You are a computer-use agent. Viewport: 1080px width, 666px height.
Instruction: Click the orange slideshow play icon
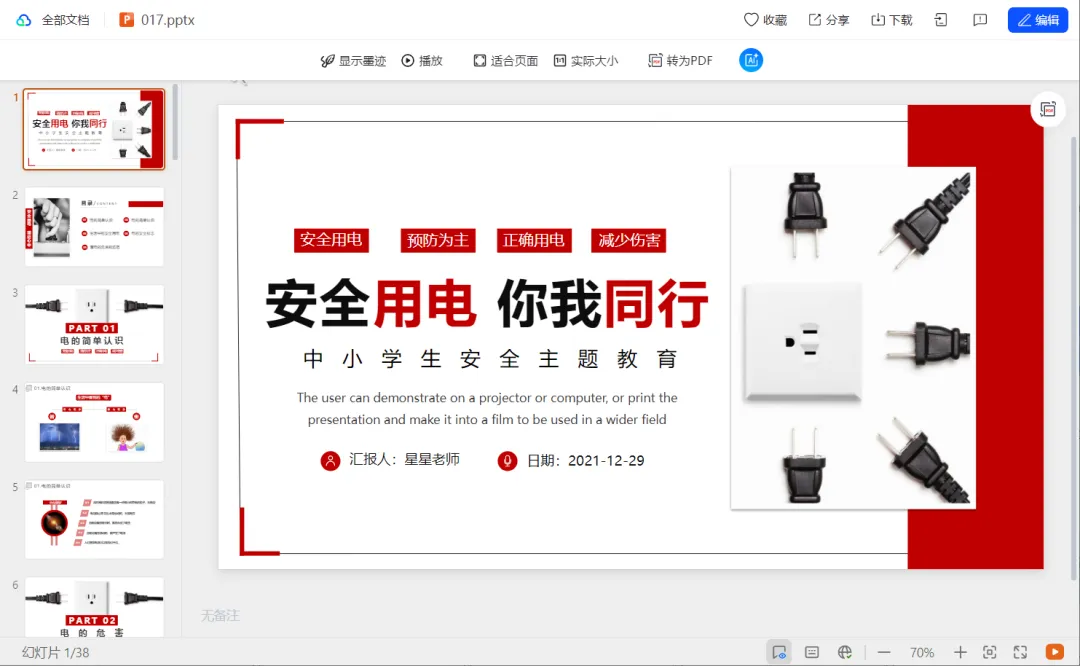click(1055, 652)
